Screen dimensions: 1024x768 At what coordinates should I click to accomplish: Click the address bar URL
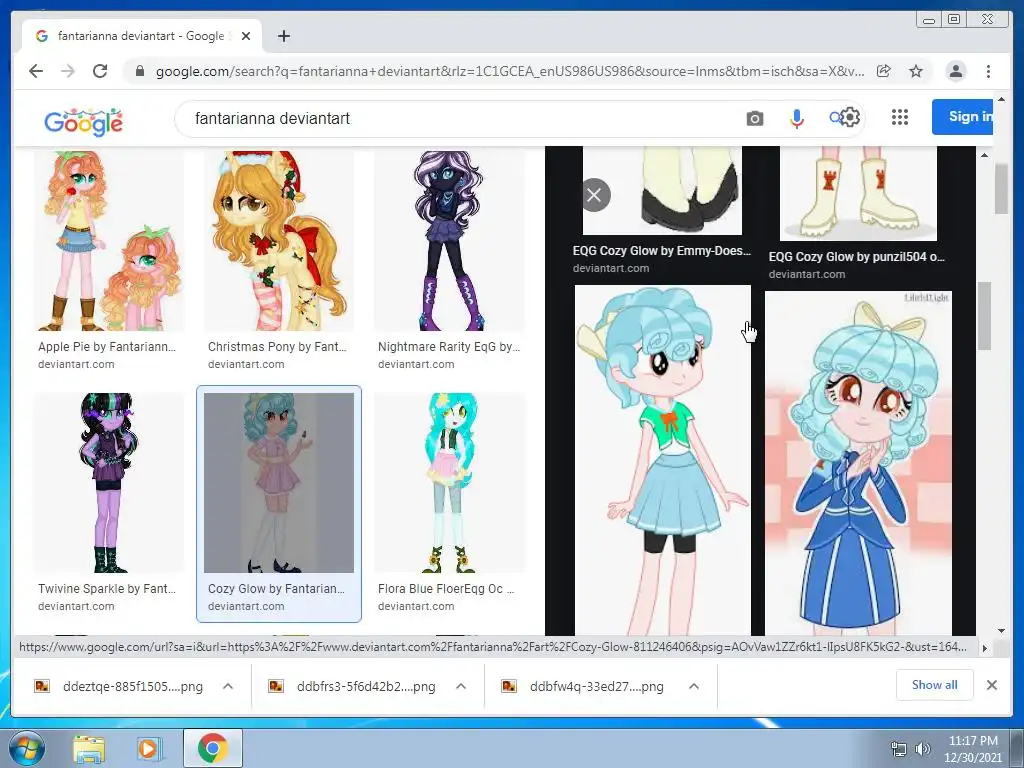coord(510,71)
